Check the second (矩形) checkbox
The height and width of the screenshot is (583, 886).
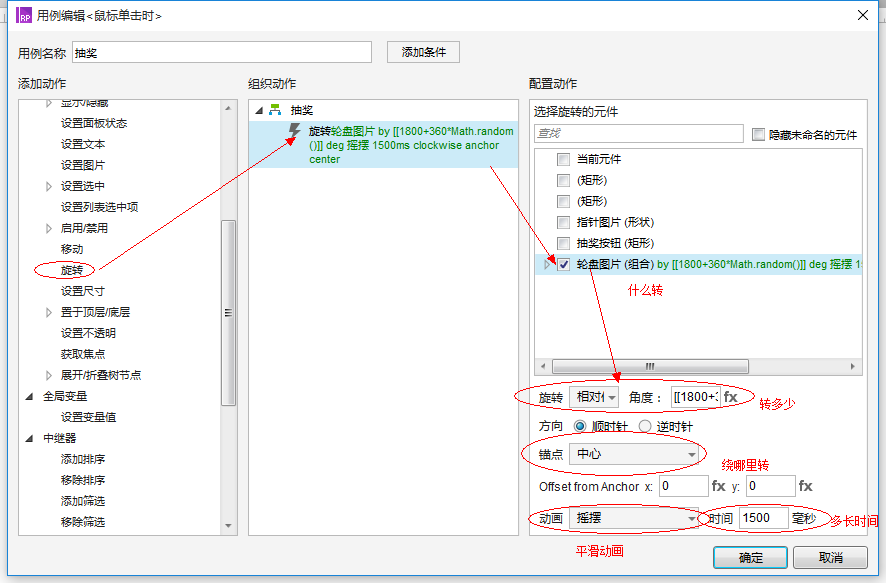(x=563, y=201)
